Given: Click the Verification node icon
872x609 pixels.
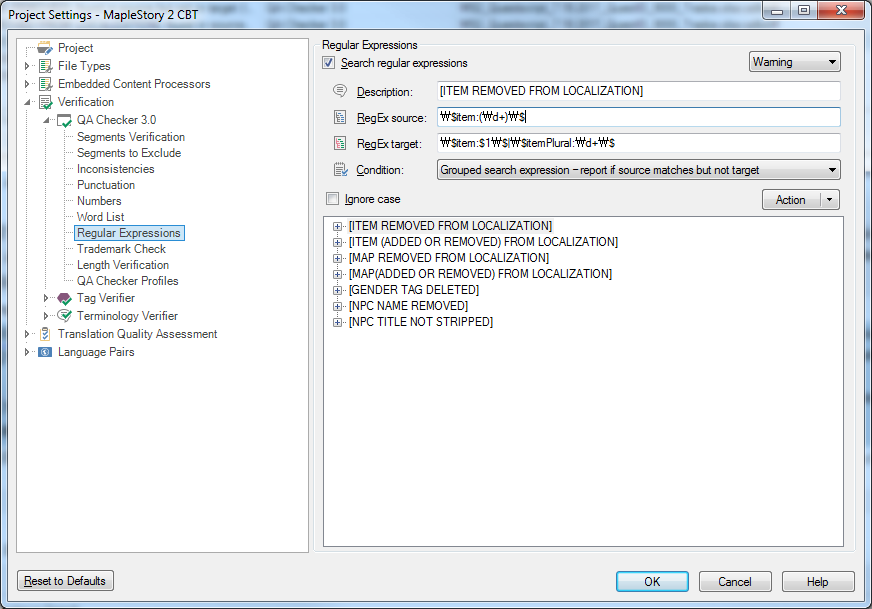Looking at the screenshot, I should [x=45, y=102].
